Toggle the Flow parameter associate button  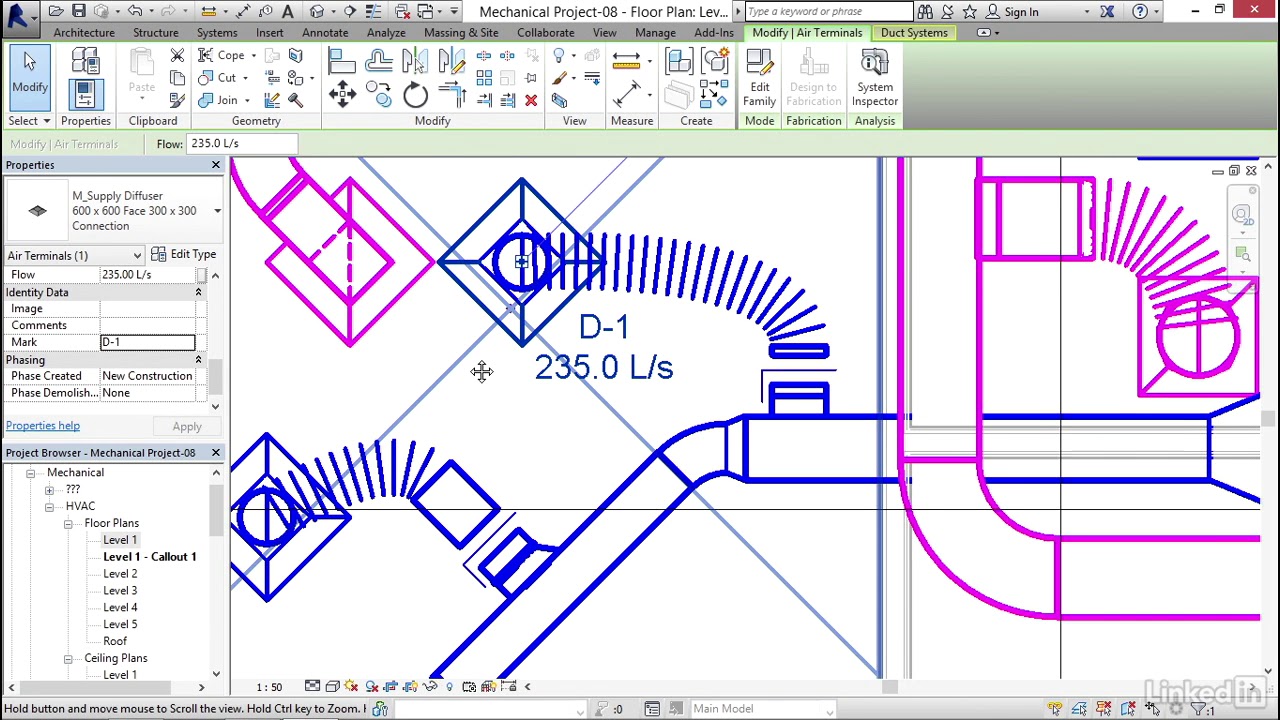point(201,275)
